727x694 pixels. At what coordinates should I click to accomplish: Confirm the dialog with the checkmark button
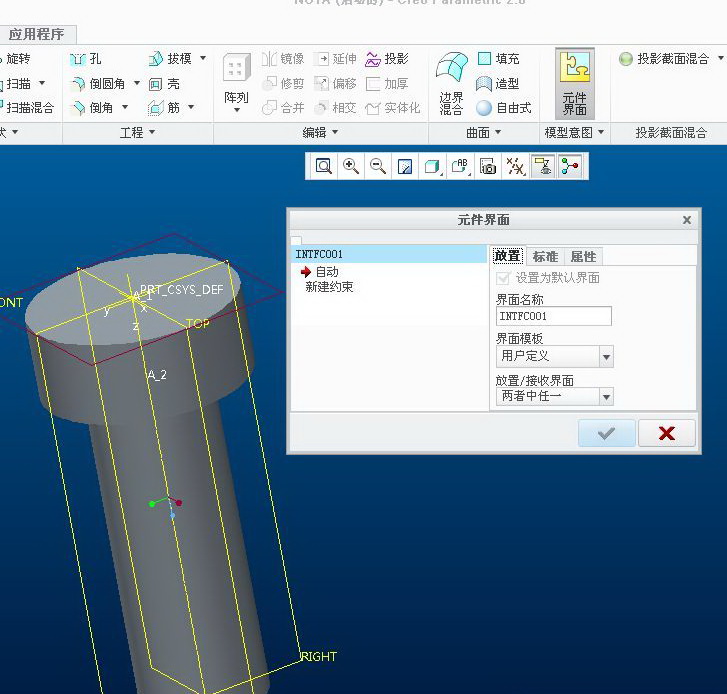point(606,433)
